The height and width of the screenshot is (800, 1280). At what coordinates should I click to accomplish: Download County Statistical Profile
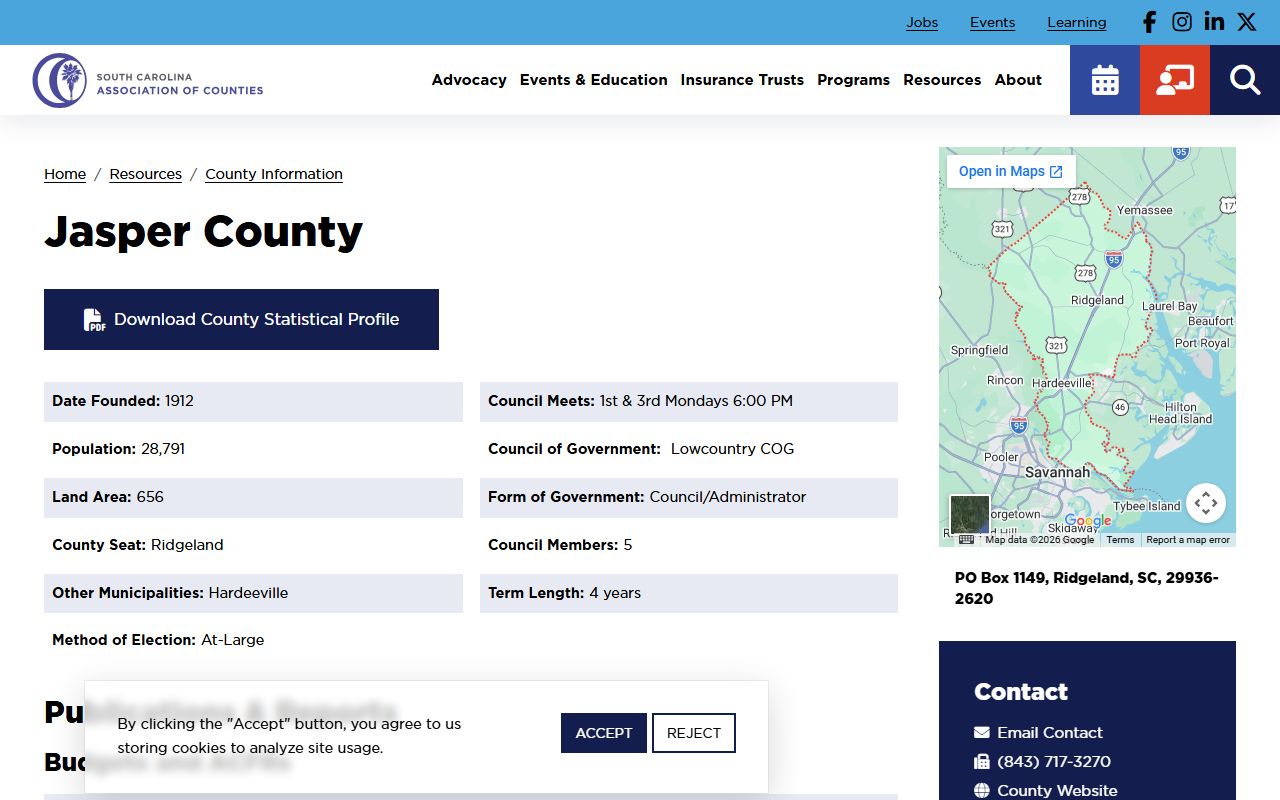tap(241, 320)
